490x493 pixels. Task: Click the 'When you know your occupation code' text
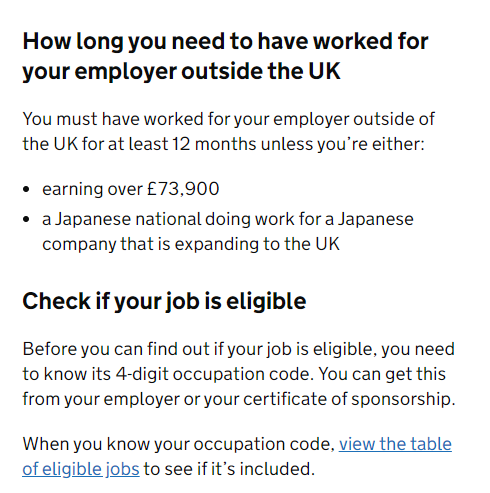point(178,444)
